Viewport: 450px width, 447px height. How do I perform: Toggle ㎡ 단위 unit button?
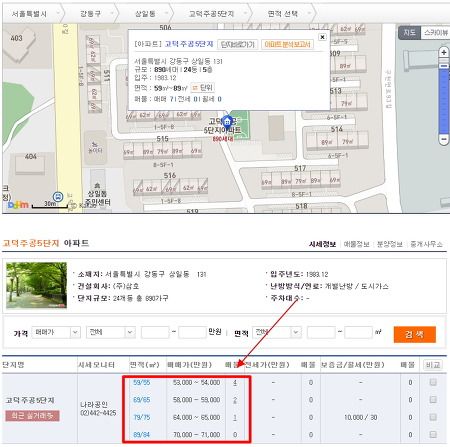tap(202, 88)
